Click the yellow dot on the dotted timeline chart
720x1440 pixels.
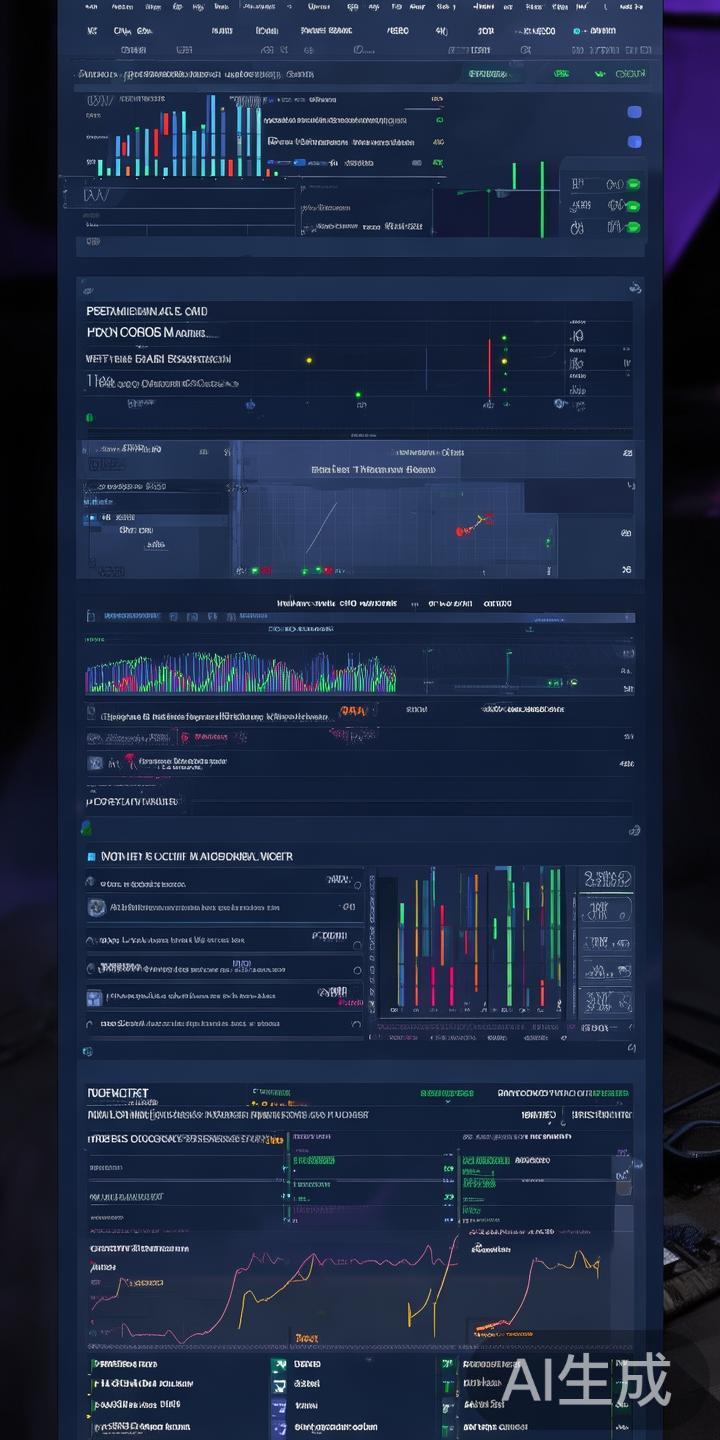point(309,360)
